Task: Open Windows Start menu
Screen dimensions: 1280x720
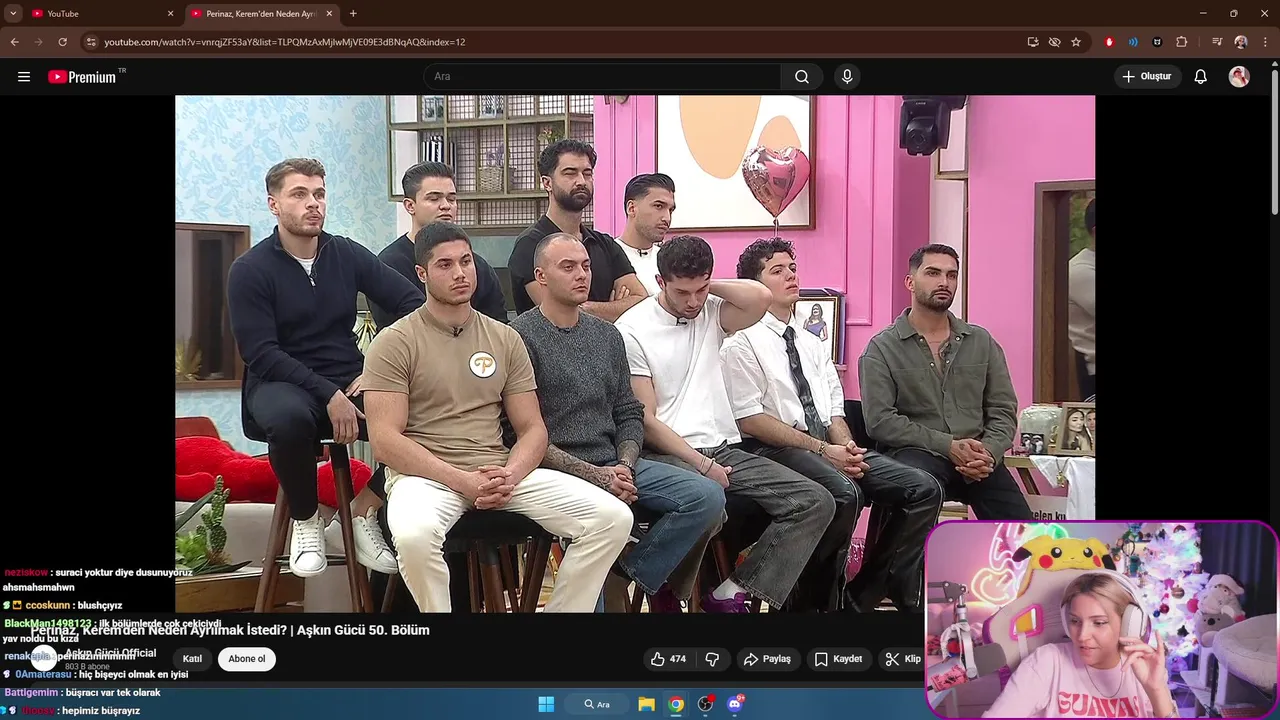Action: (546, 704)
